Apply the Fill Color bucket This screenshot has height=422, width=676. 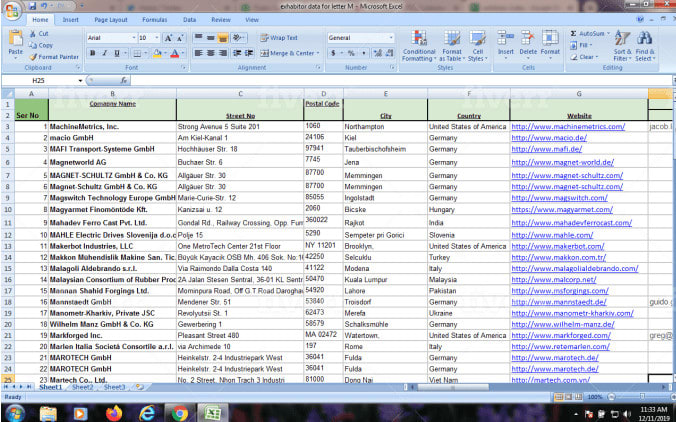point(157,53)
